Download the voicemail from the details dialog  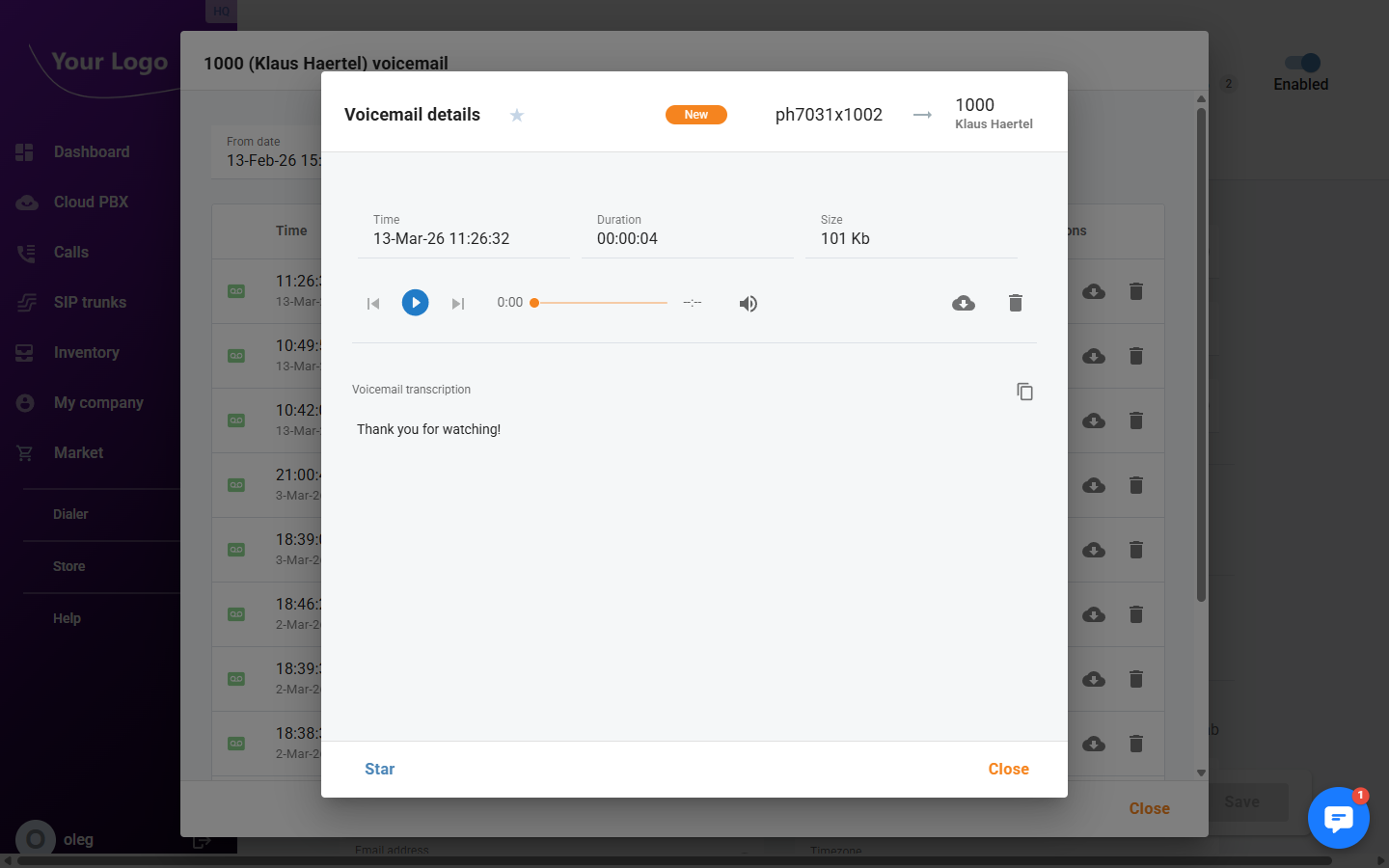(963, 303)
